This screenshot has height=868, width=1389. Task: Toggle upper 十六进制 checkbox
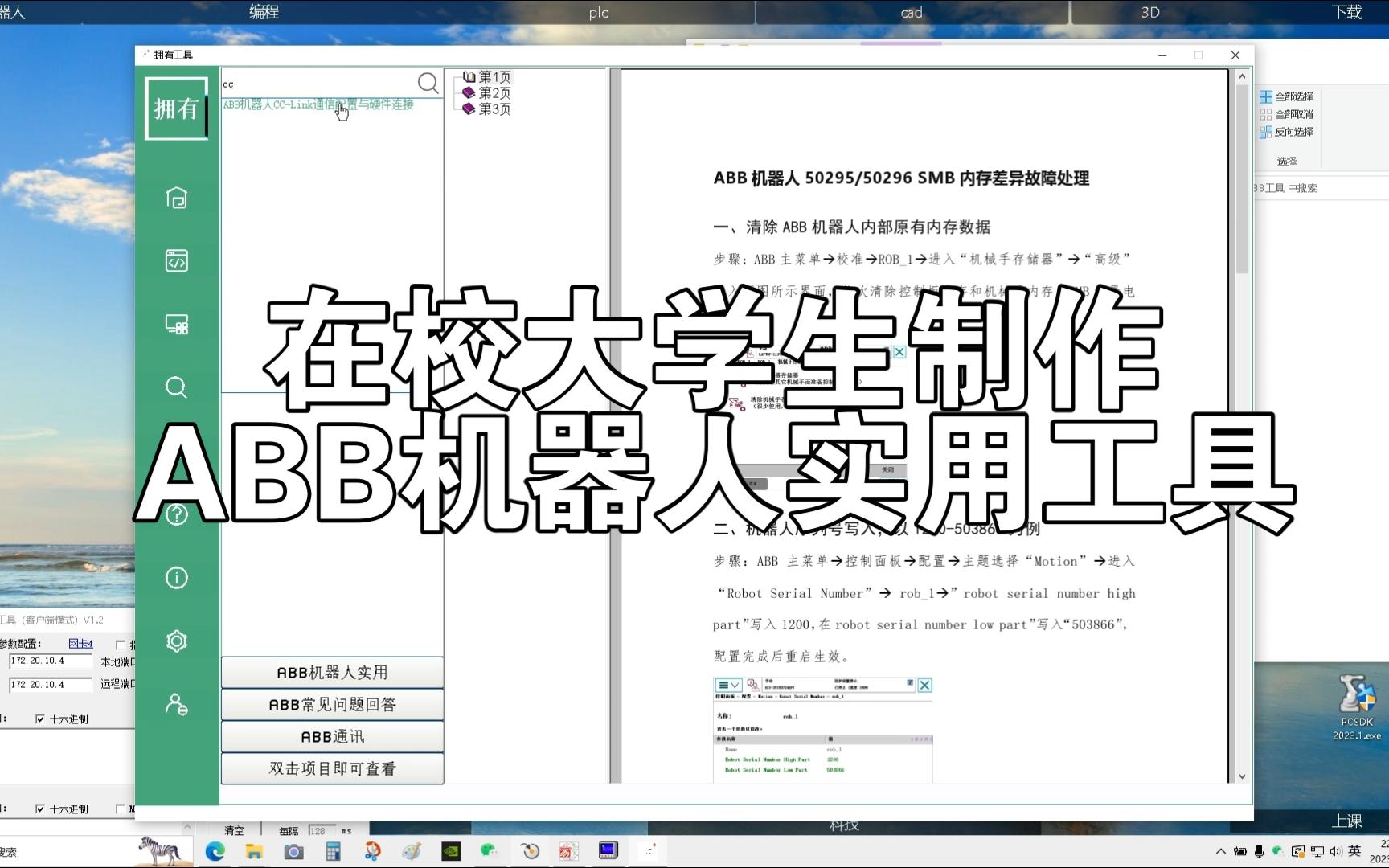coord(40,719)
